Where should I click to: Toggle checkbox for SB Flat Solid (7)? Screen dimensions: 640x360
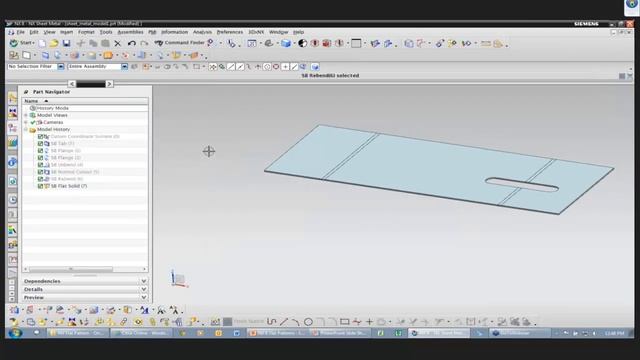(x=40, y=186)
